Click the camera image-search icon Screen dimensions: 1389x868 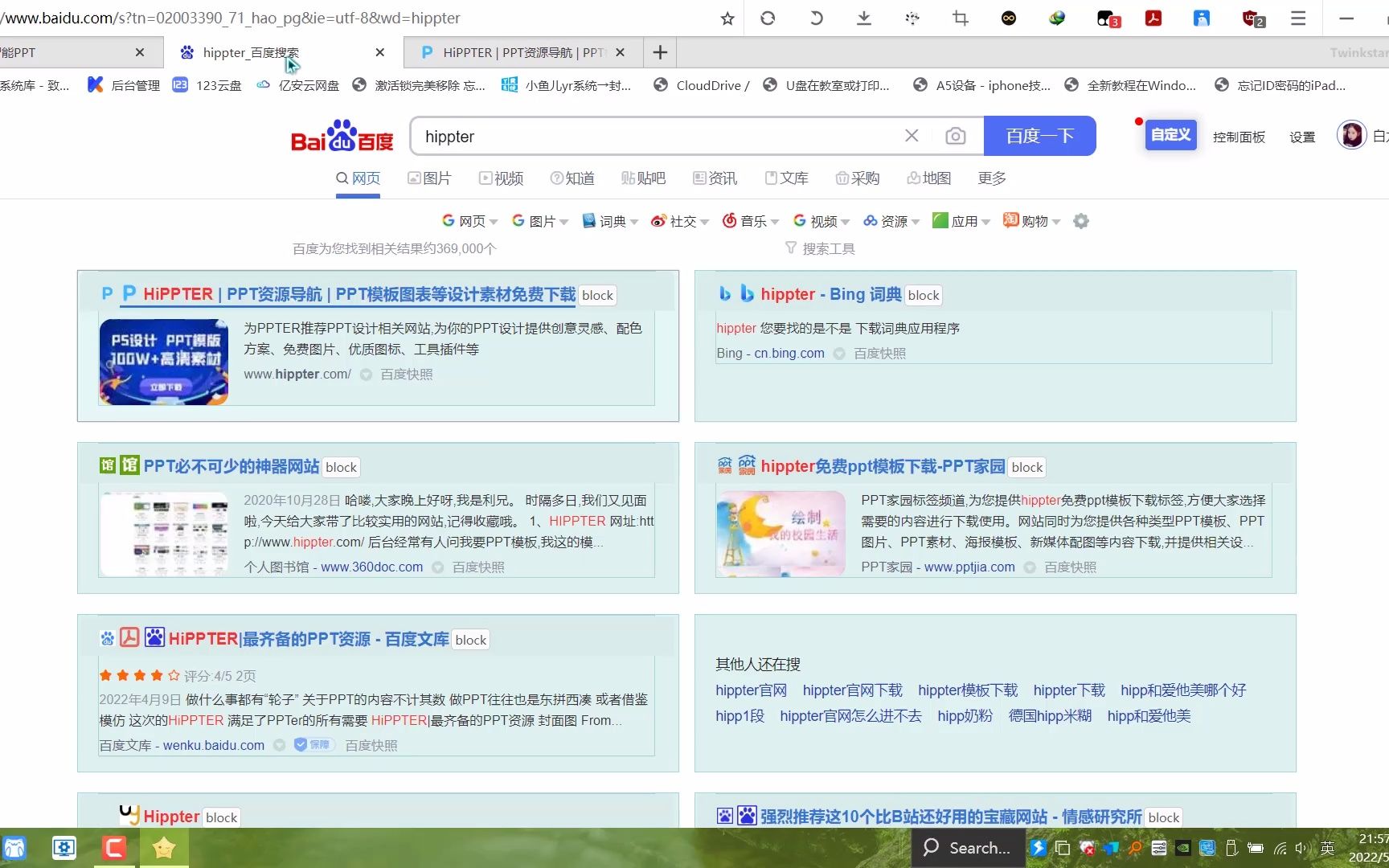click(x=955, y=136)
